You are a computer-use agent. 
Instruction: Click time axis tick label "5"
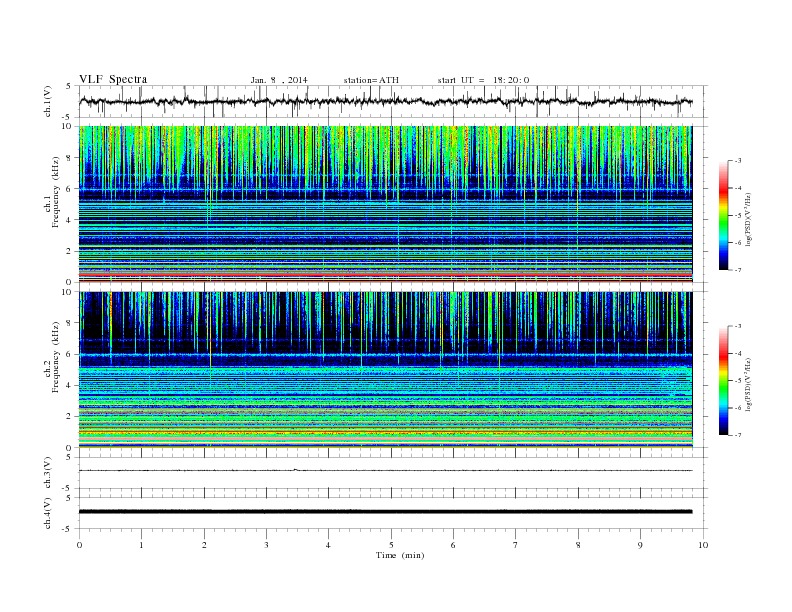pos(391,545)
